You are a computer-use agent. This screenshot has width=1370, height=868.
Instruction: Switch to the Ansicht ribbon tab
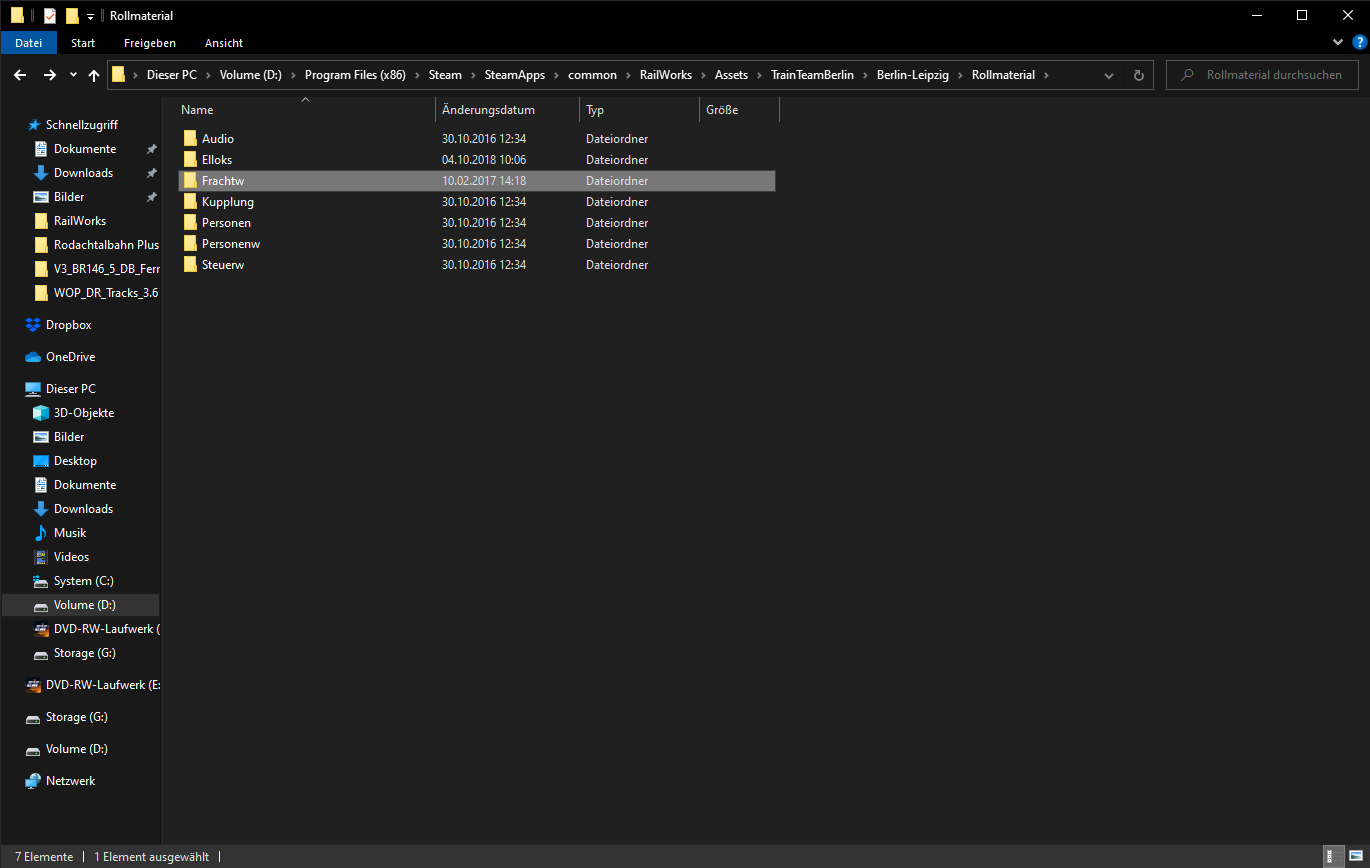click(224, 43)
